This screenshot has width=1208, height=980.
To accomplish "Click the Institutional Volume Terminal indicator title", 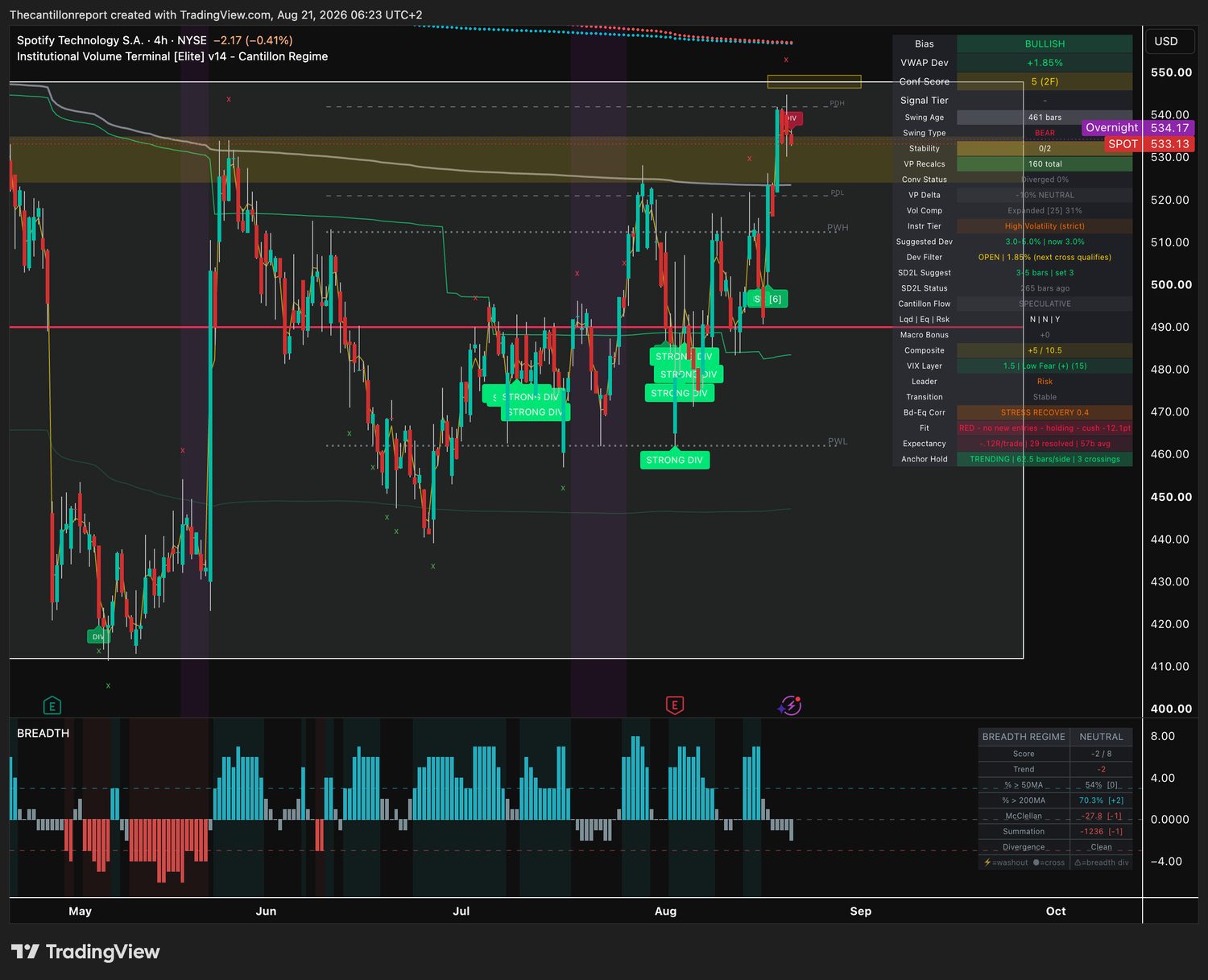I will pos(172,56).
